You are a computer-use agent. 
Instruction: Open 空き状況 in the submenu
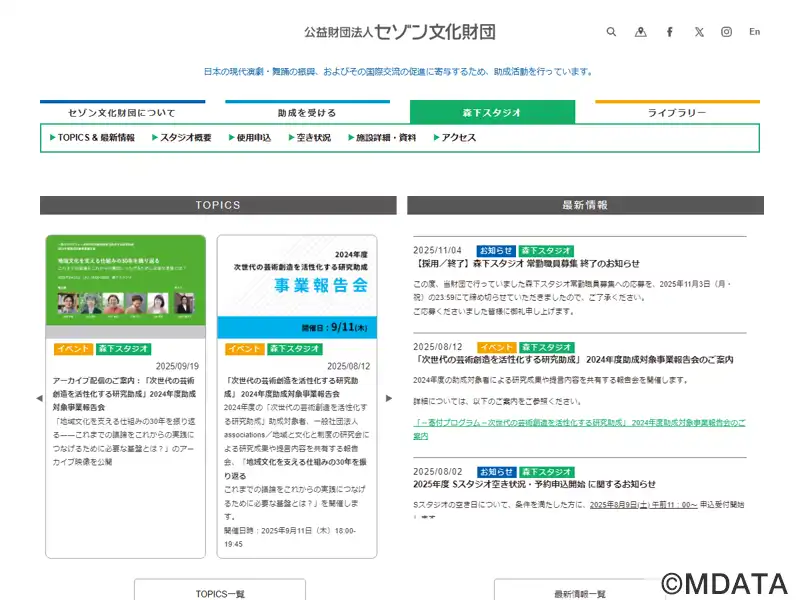pyautogui.click(x=313, y=138)
